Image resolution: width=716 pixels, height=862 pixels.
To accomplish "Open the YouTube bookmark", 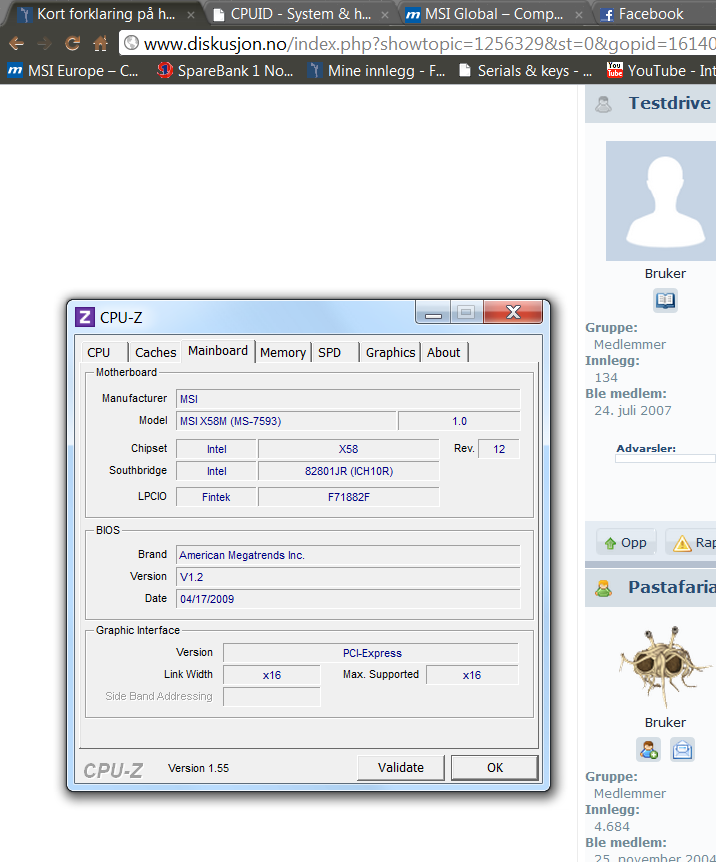I will coord(661,71).
